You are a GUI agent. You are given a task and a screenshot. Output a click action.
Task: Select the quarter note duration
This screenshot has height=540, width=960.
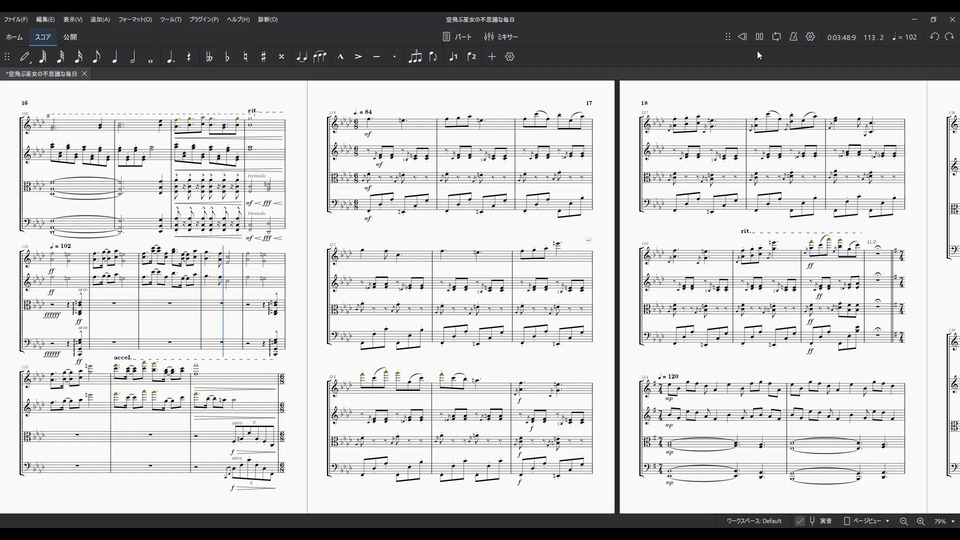(x=114, y=56)
